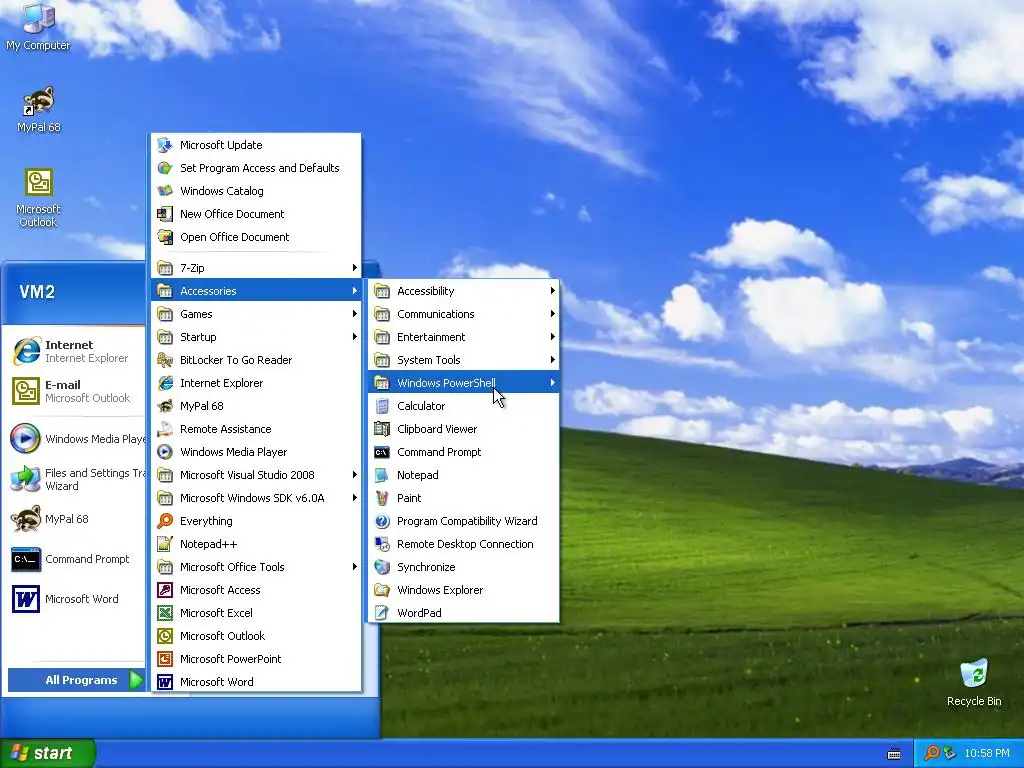The height and width of the screenshot is (768, 1024).
Task: Click the Microsoft Excel icon
Action: [165, 613]
